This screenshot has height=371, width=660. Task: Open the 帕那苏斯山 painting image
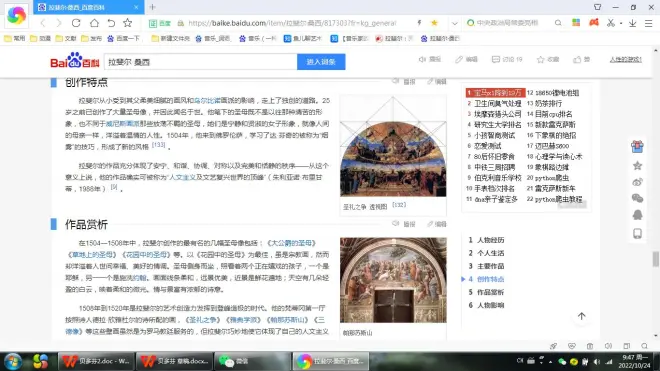click(393, 280)
